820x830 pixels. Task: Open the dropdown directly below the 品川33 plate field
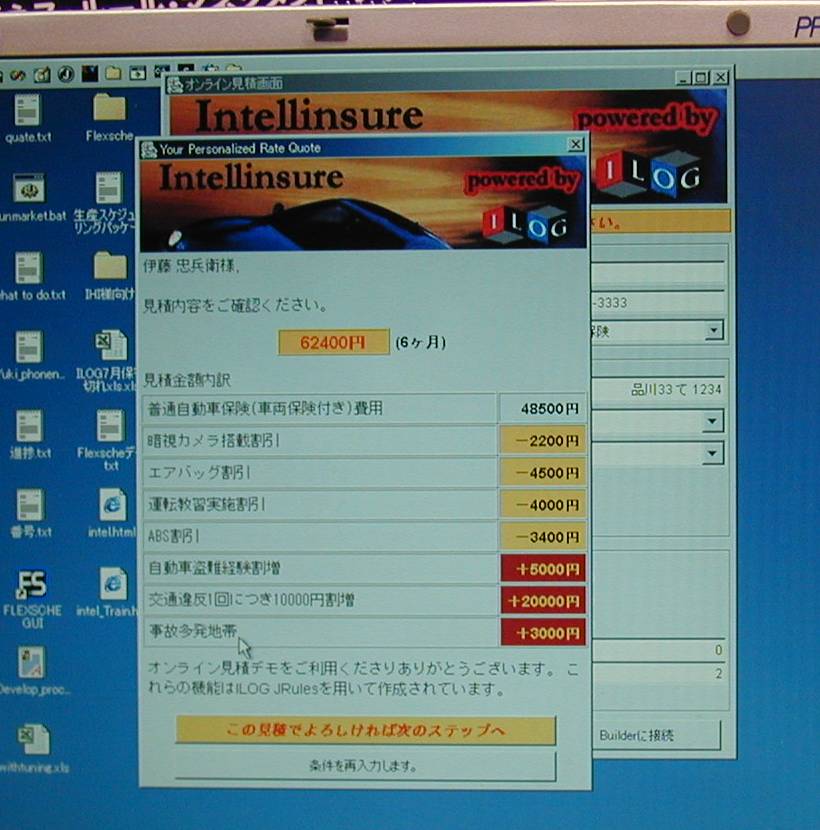(713, 422)
